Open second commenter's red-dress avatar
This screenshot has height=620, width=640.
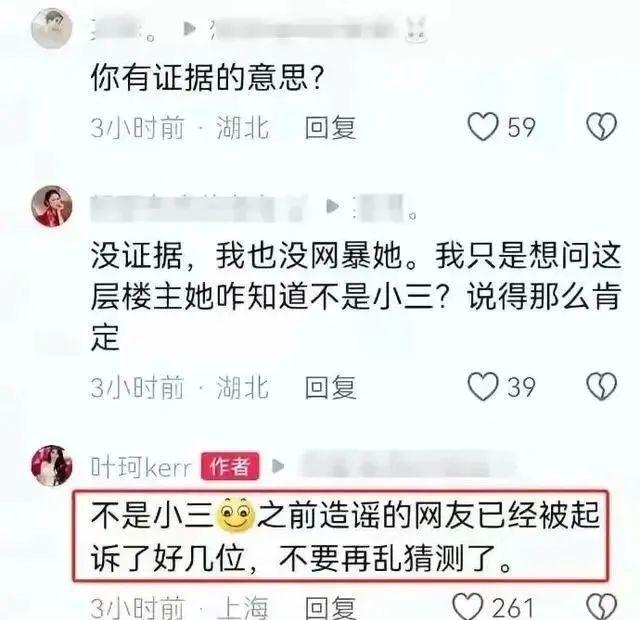tap(52, 206)
